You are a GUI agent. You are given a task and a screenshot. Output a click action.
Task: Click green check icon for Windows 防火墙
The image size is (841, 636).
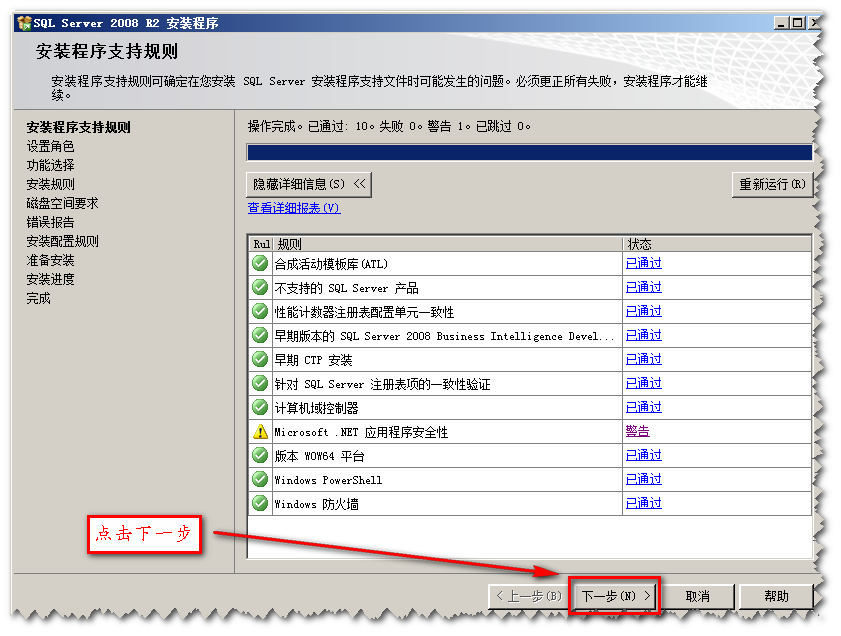[260, 503]
